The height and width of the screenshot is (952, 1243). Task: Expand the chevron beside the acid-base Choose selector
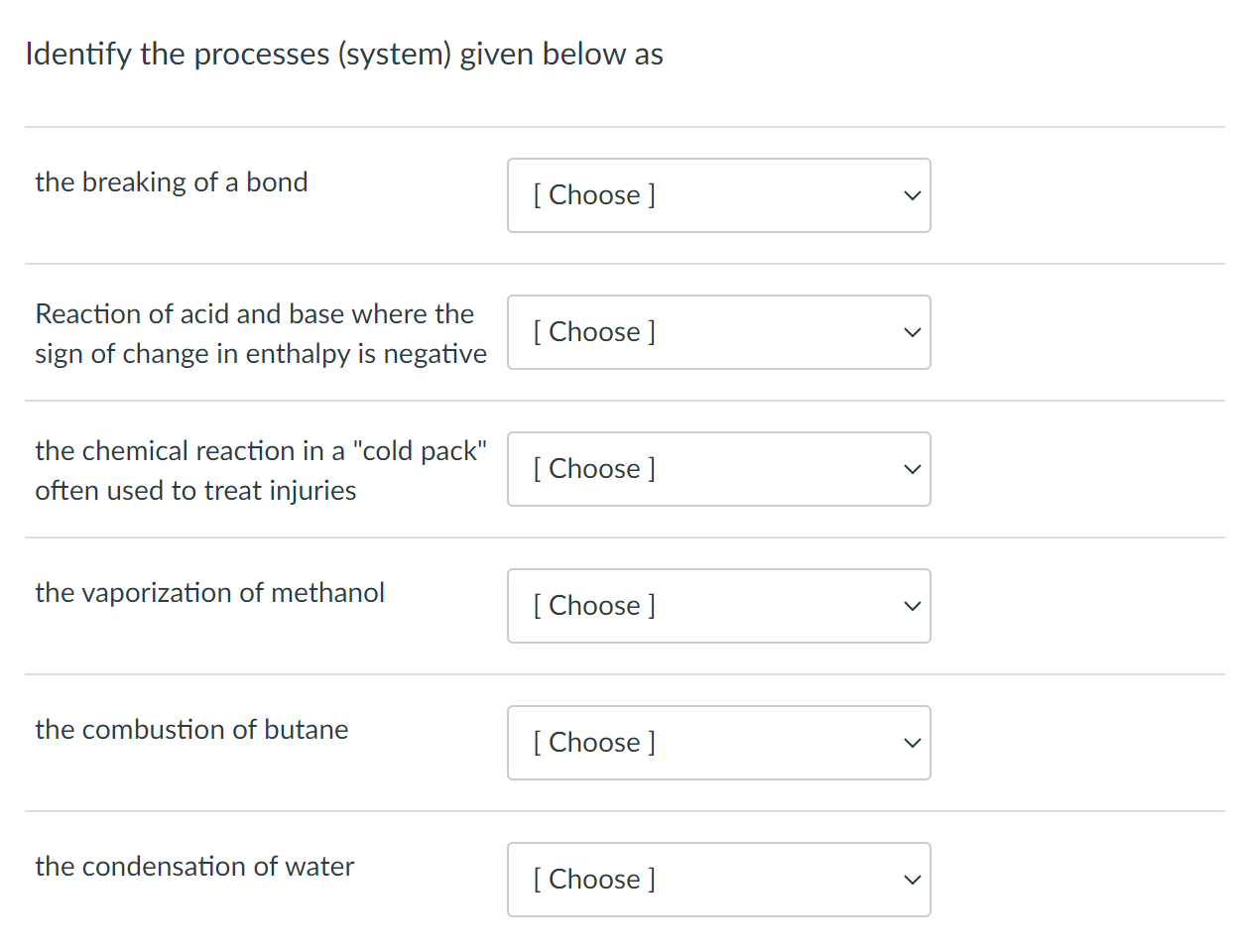click(x=911, y=332)
